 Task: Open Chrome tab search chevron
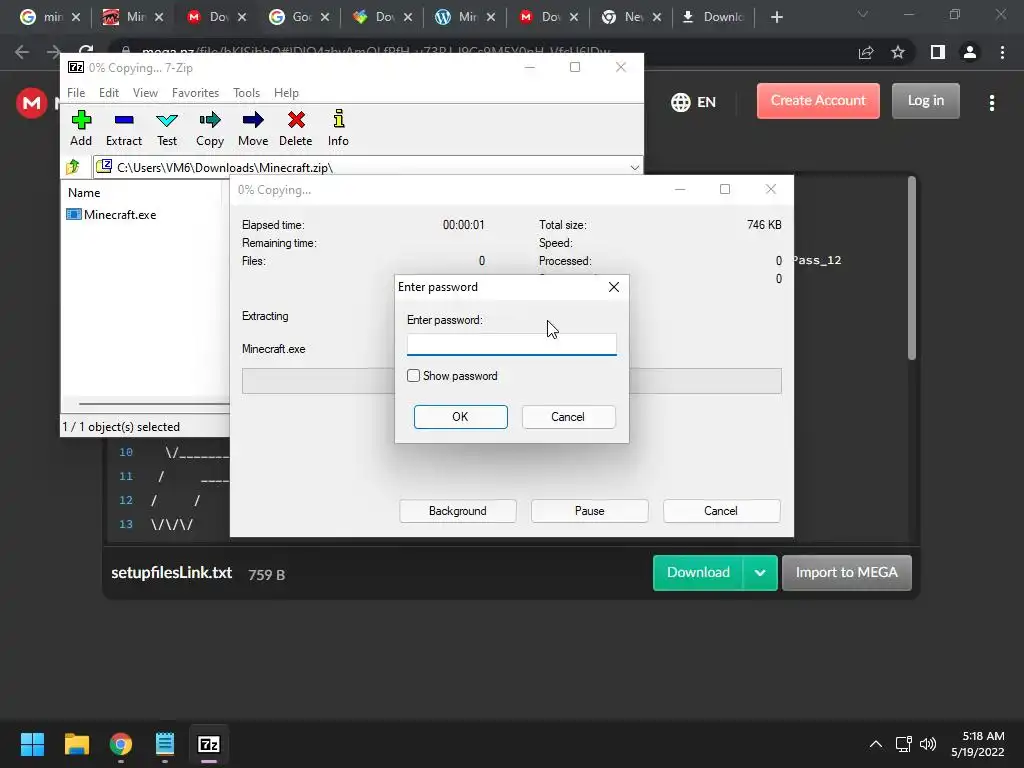863,14
